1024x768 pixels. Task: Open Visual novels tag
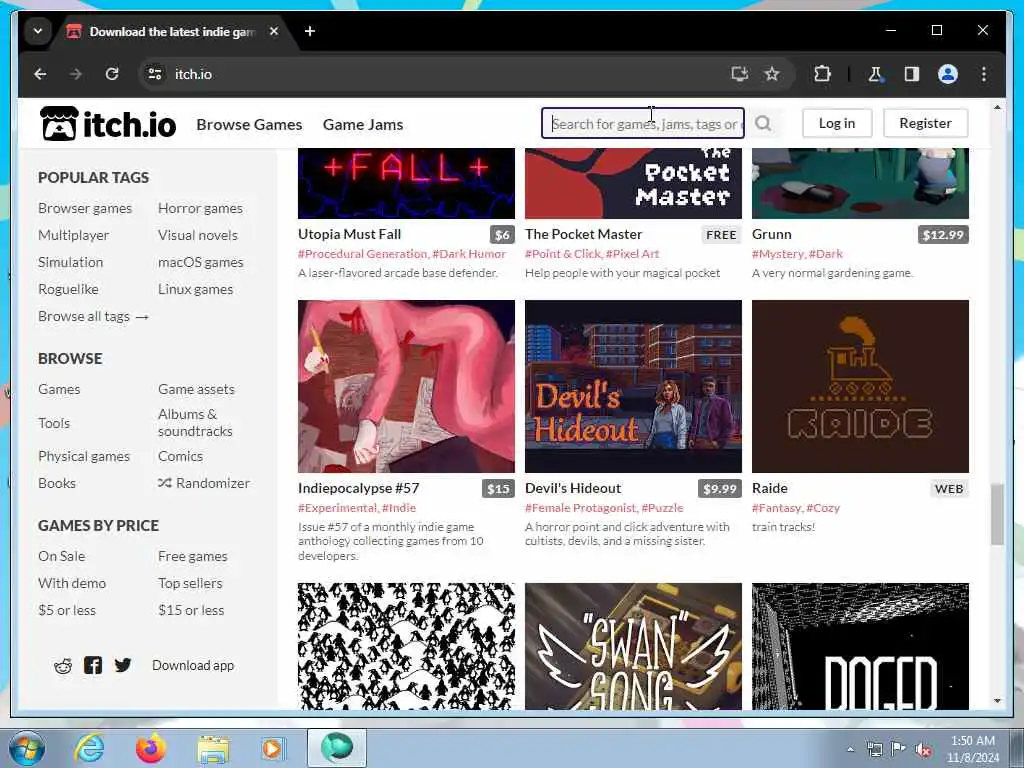(x=198, y=235)
